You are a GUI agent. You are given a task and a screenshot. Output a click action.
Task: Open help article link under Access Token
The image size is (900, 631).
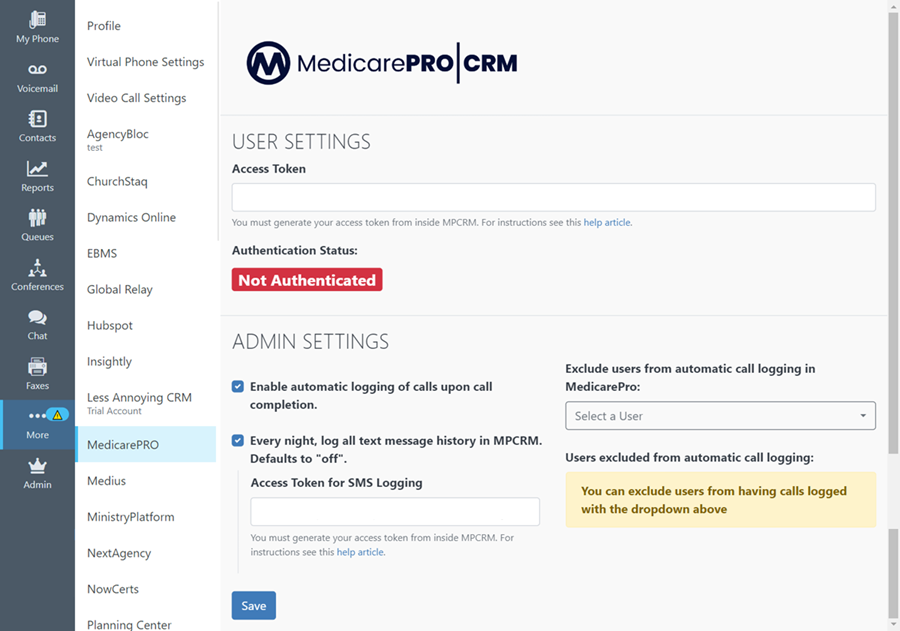click(x=607, y=222)
